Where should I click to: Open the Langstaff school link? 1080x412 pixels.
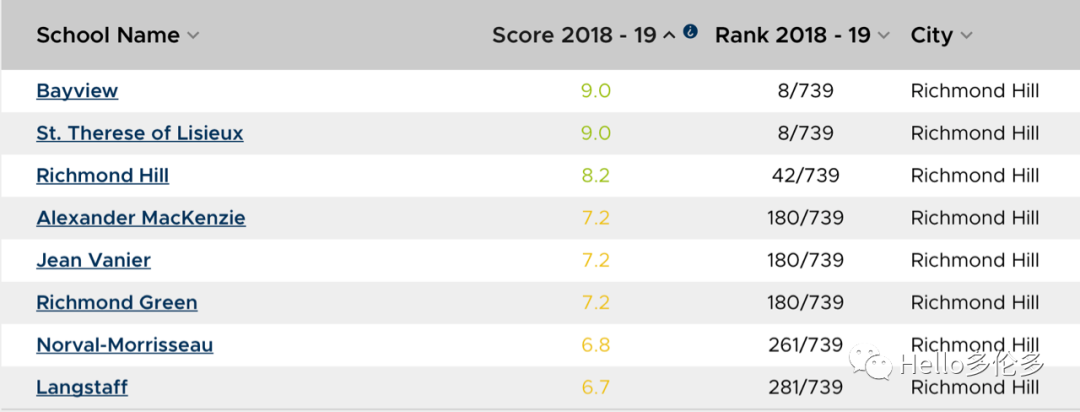tap(82, 387)
